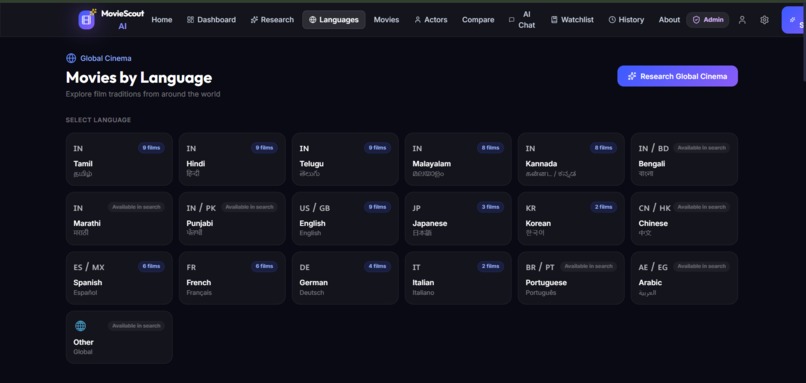Select the German language card
This screenshot has height=383, width=806.
(345, 278)
